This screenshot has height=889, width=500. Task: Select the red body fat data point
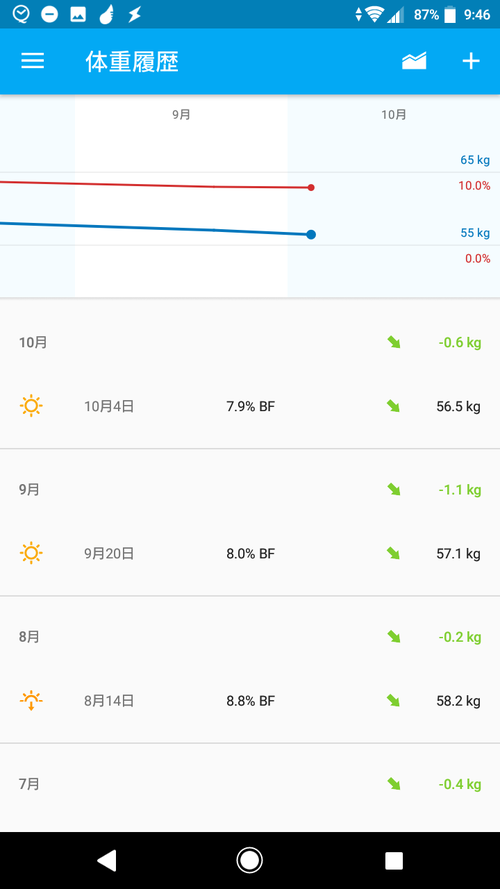point(311,188)
